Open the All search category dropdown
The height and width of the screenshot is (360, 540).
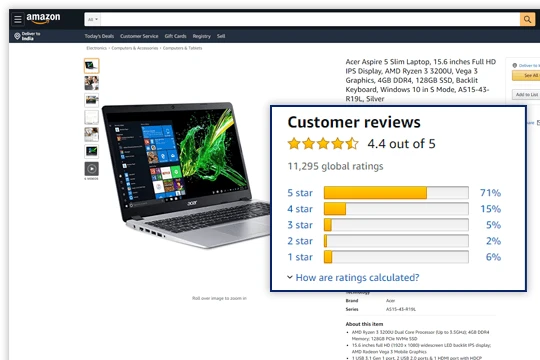(93, 20)
